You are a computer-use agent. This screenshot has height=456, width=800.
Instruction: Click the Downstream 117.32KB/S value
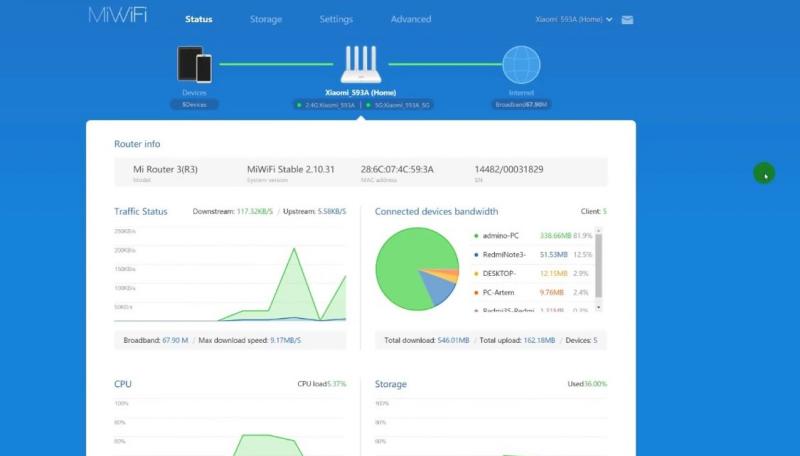pos(255,211)
